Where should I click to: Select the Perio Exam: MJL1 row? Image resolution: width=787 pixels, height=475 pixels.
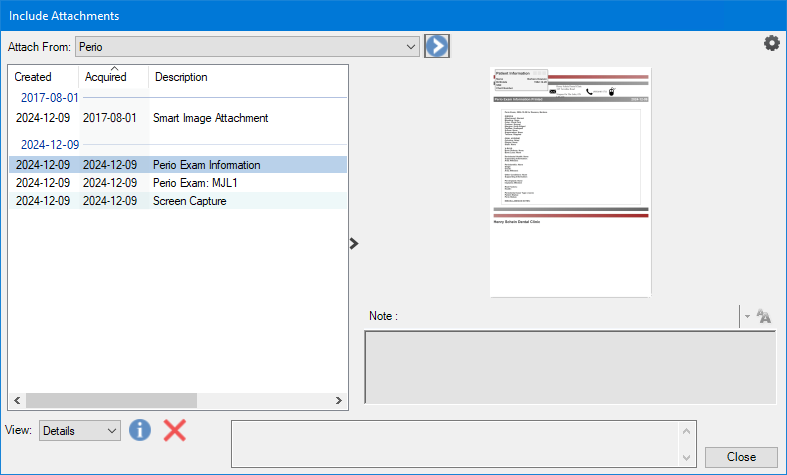point(195,183)
